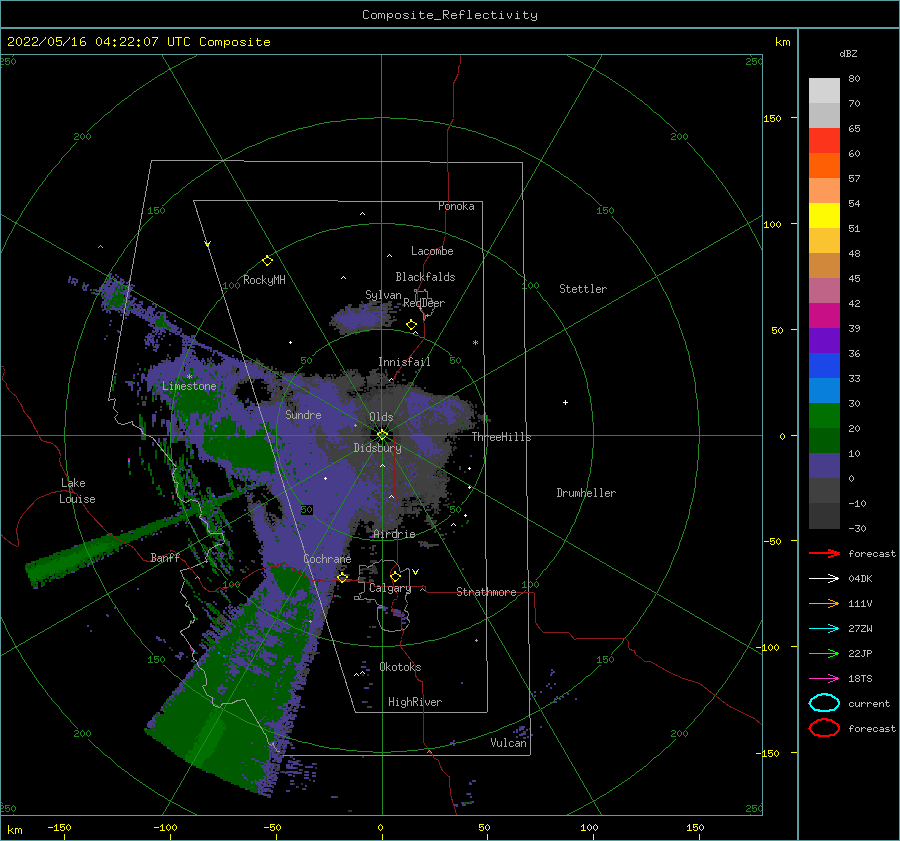The width and height of the screenshot is (900, 841).
Task: Click the yellow diamond marker at Cochrane
Action: pyautogui.click(x=343, y=577)
